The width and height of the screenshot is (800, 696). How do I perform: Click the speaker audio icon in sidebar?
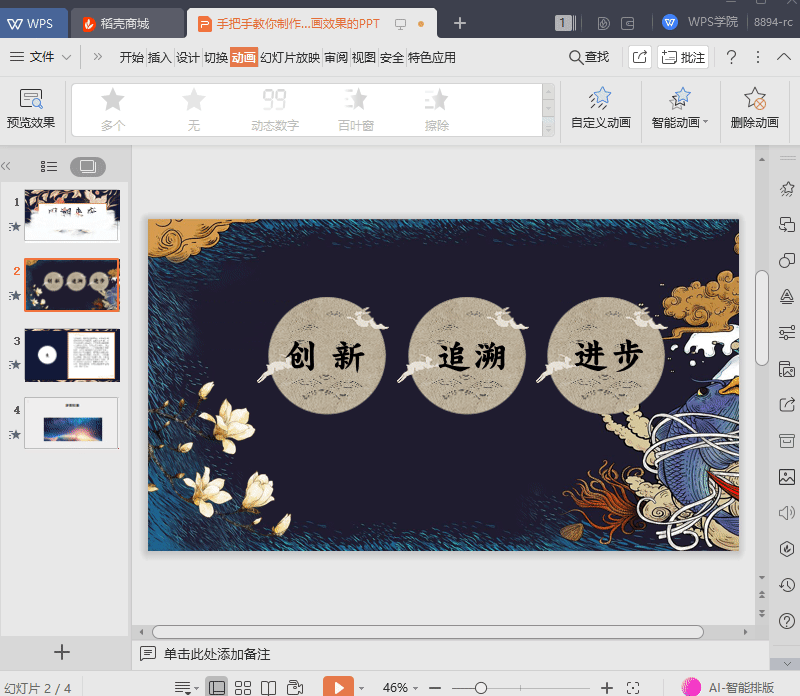pos(787,513)
